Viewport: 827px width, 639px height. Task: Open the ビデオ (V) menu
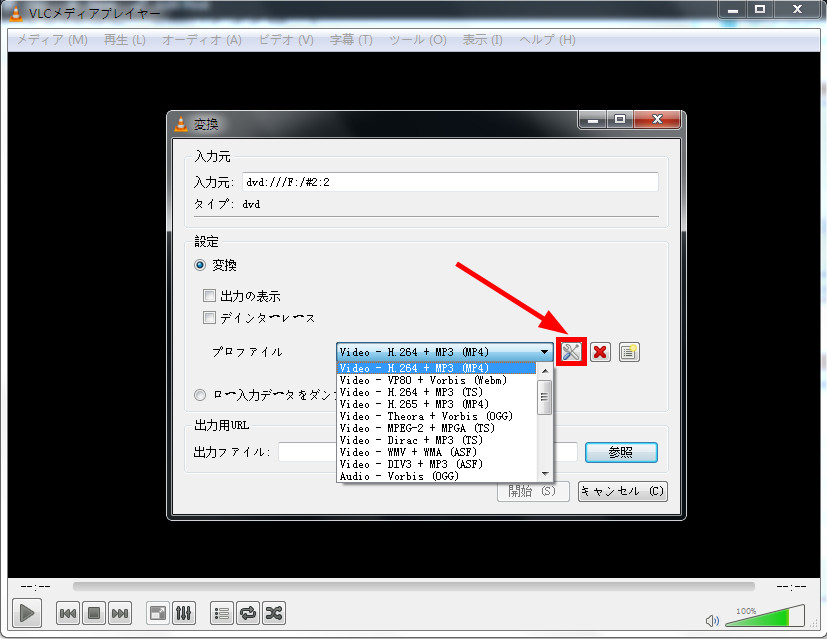(x=286, y=40)
